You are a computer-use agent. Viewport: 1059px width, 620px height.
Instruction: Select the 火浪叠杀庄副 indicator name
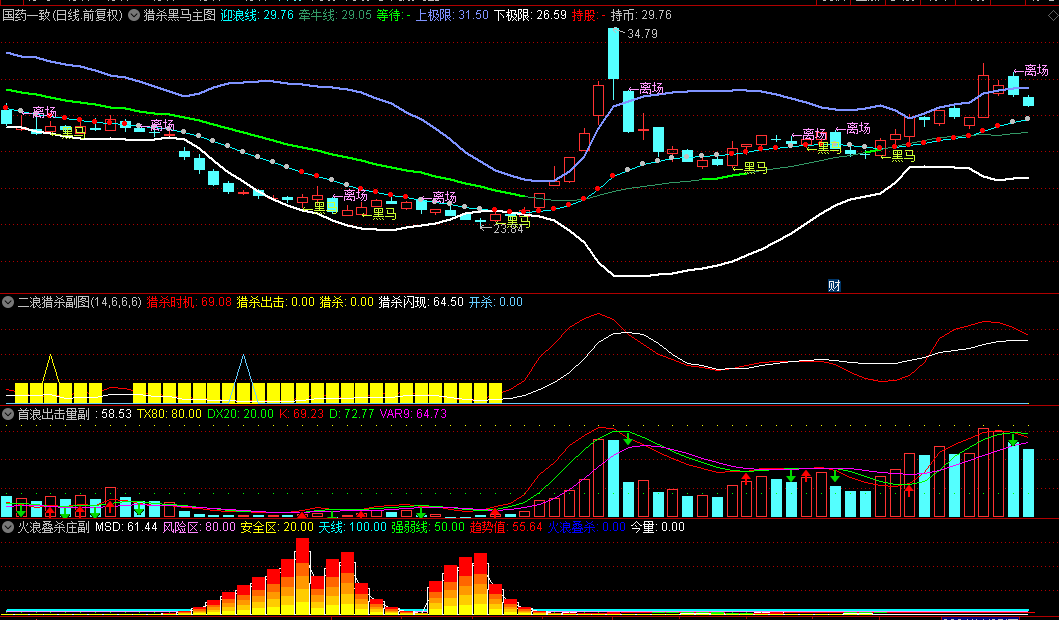[53, 527]
